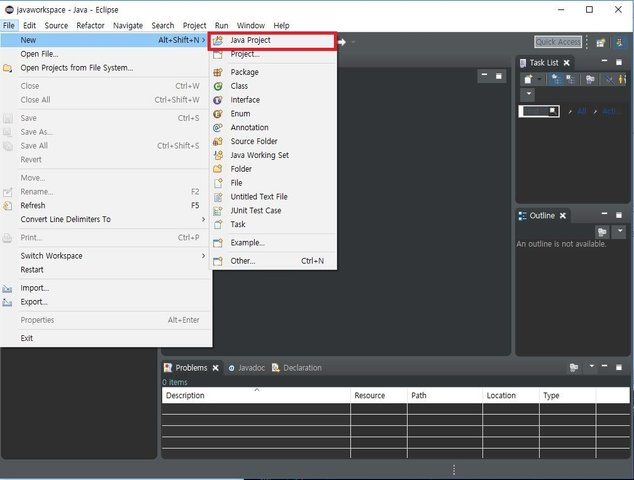Click the Task List search field

(x=539, y=111)
